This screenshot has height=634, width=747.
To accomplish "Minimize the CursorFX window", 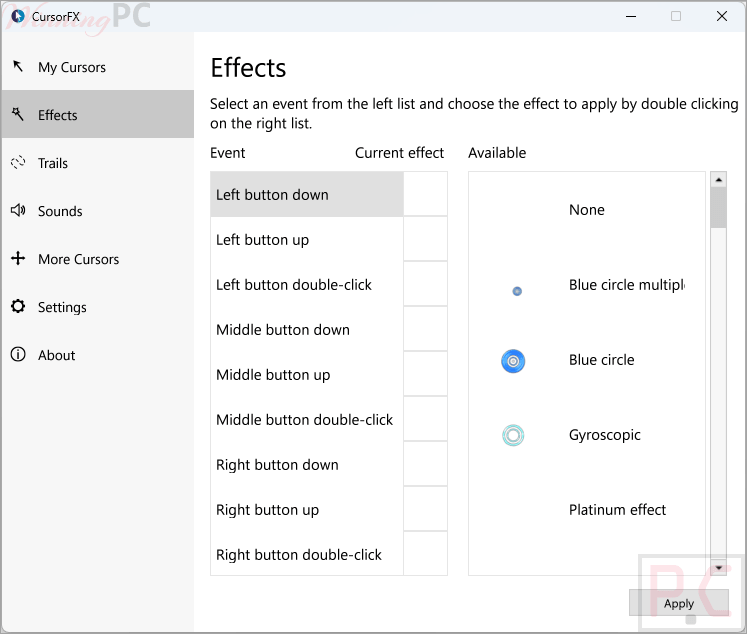I will 631,16.
